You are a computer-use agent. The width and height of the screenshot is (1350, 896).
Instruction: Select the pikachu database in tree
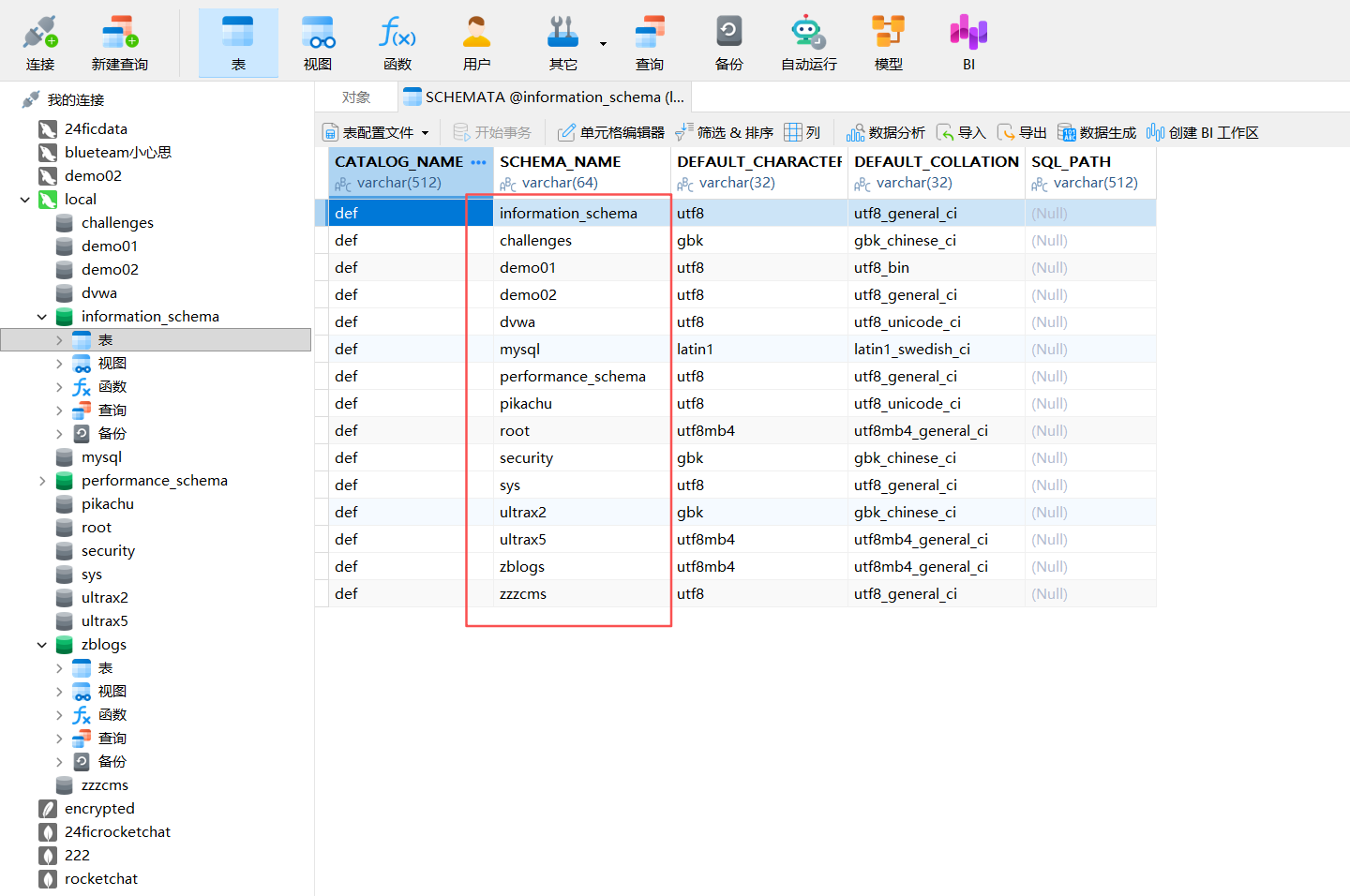[107, 504]
